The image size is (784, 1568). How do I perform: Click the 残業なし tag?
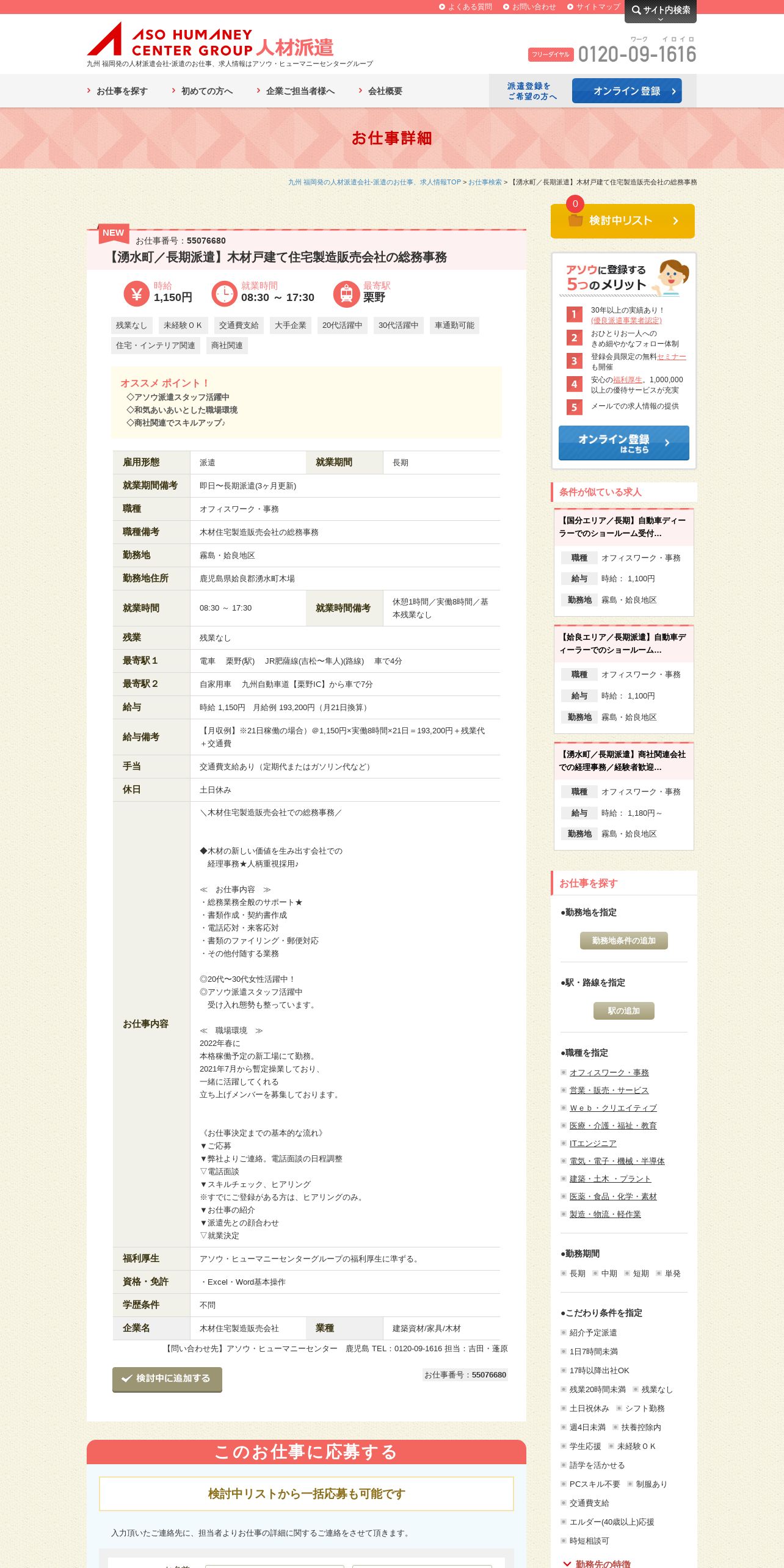pyautogui.click(x=132, y=325)
